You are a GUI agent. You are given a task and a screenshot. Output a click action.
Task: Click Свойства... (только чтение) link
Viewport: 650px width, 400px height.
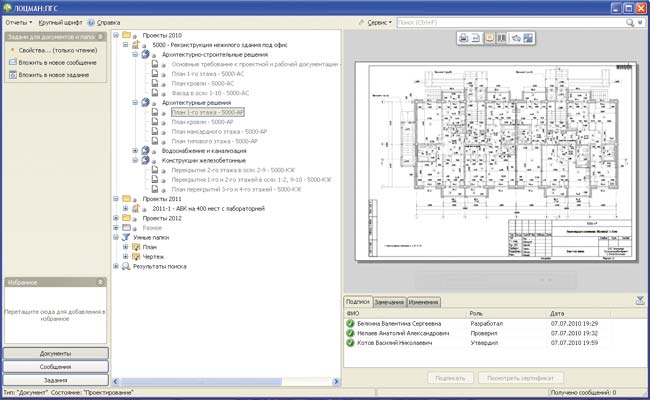pyautogui.click(x=58, y=50)
